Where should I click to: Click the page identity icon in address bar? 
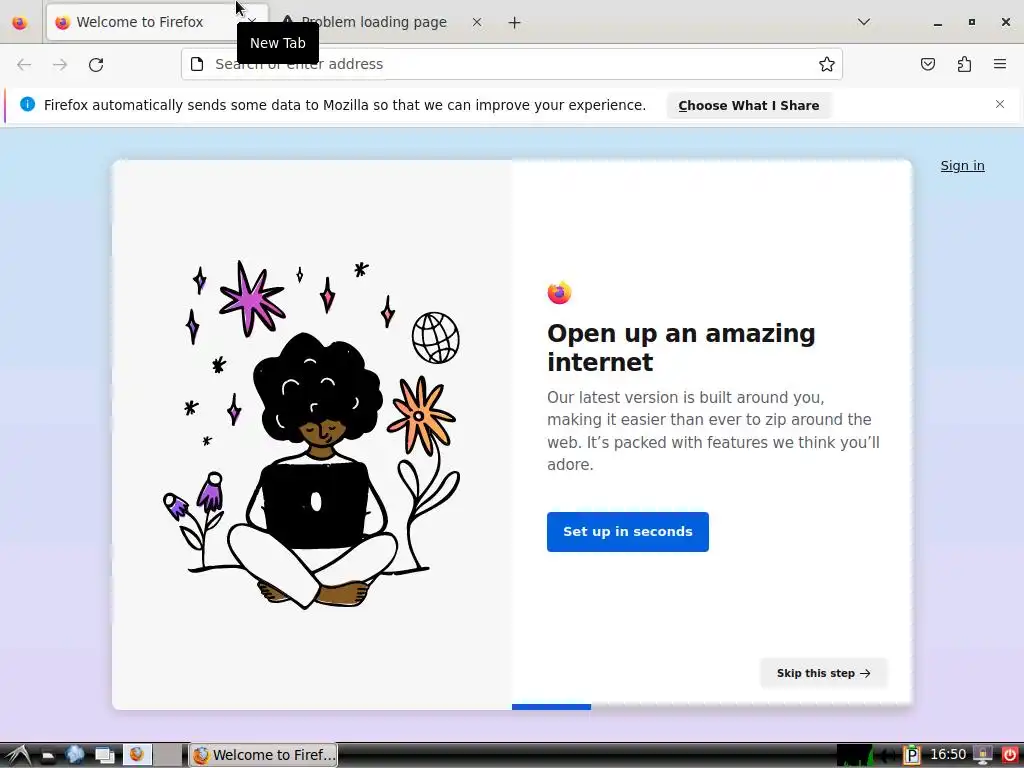pyautogui.click(x=197, y=64)
